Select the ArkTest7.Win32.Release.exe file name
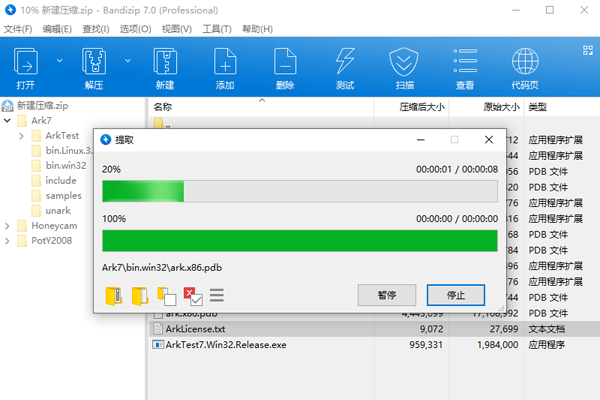Image resolution: width=600 pixels, height=400 pixels. (226, 345)
